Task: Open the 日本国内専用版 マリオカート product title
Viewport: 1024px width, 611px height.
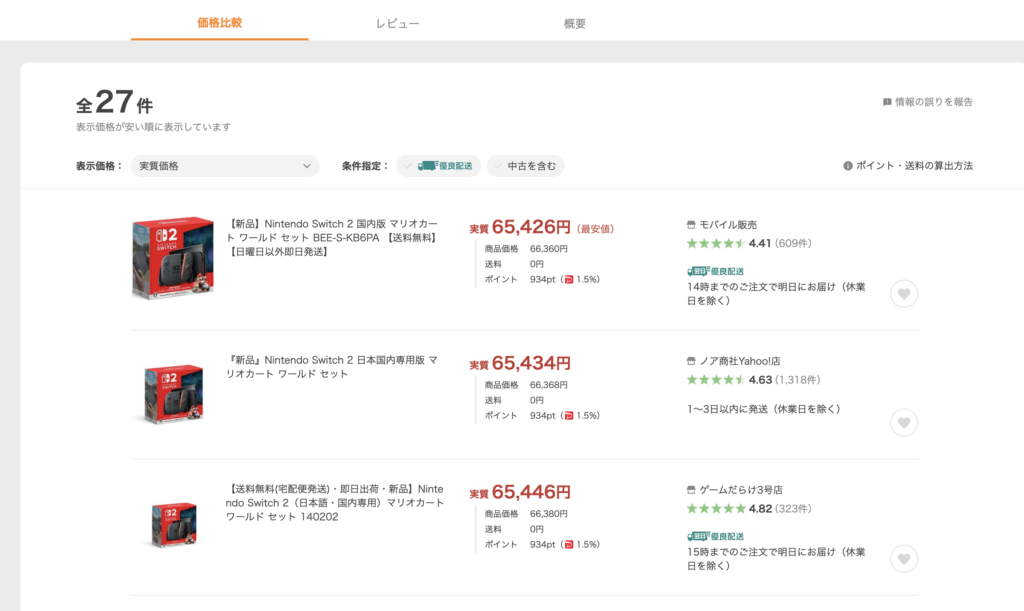Action: (332, 367)
